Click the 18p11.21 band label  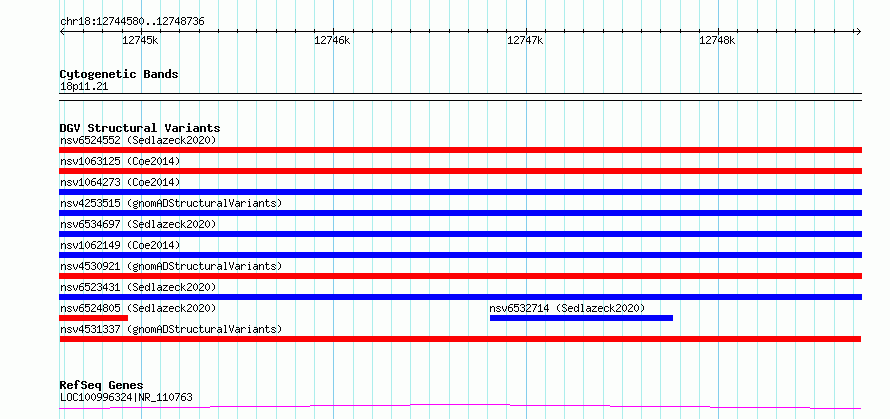84,87
